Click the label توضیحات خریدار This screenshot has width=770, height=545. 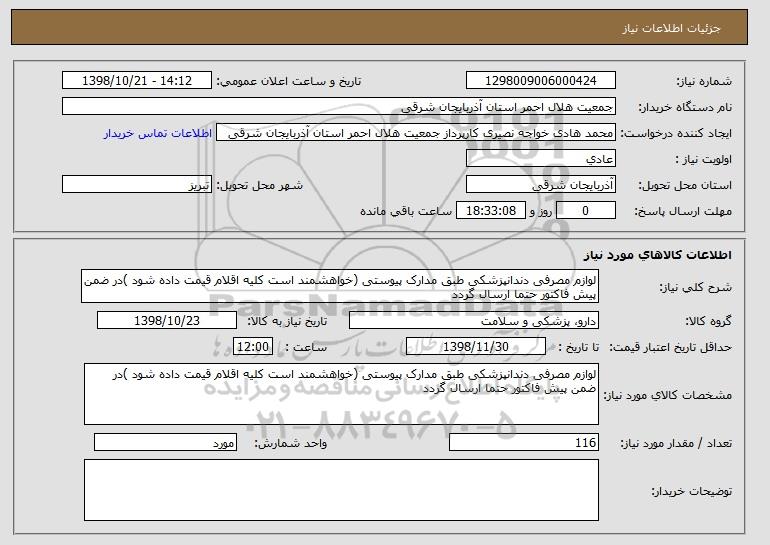click(x=691, y=491)
